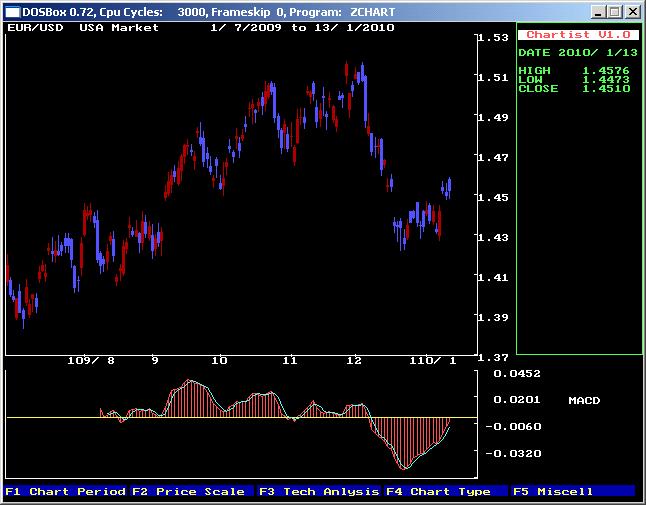
Task: Open the F3 Tech Anlysis menu
Action: point(319,491)
